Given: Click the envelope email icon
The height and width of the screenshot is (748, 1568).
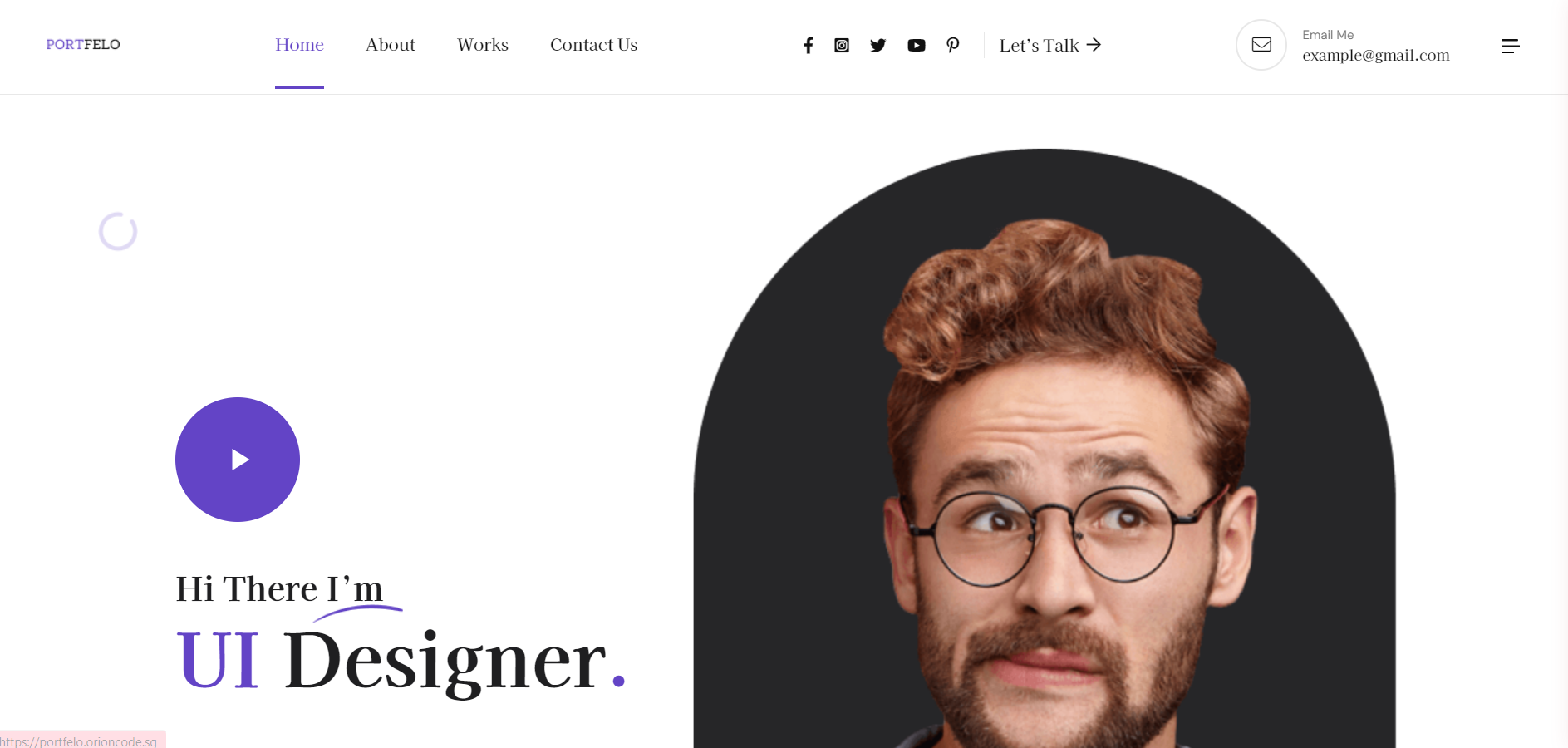Looking at the screenshot, I should click(1261, 45).
